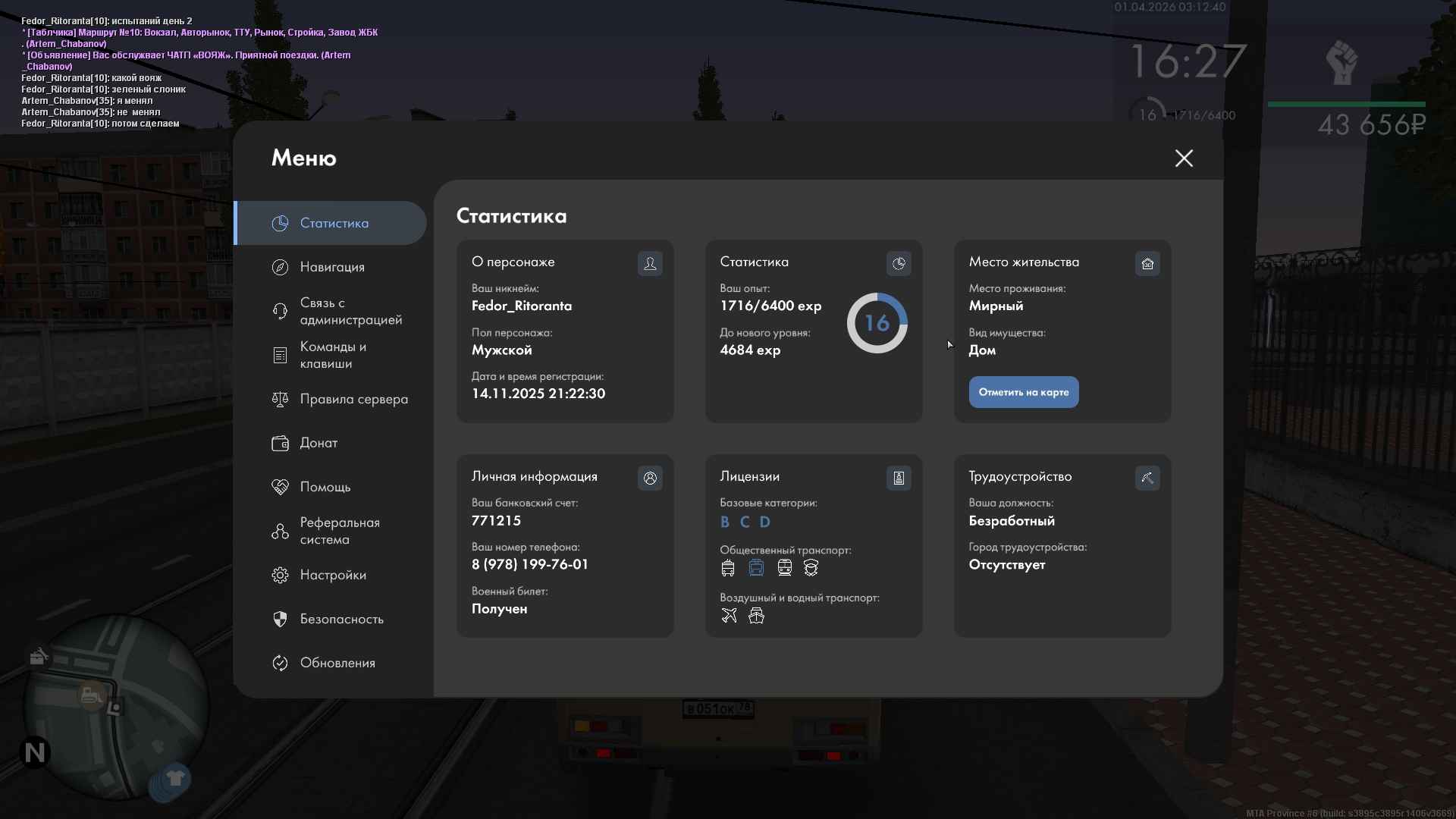
Task: Click the airplane license icon
Action: tap(729, 616)
